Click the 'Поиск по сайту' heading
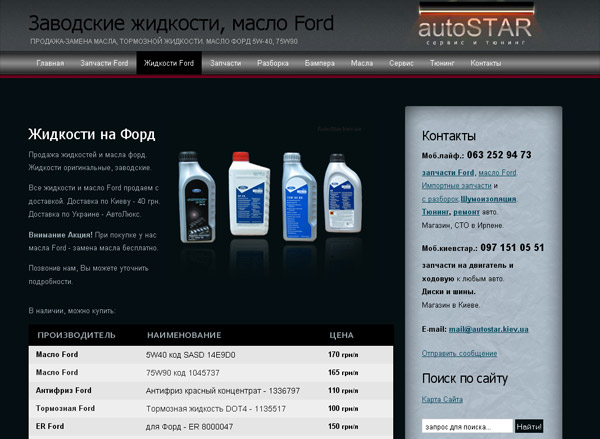 point(465,379)
